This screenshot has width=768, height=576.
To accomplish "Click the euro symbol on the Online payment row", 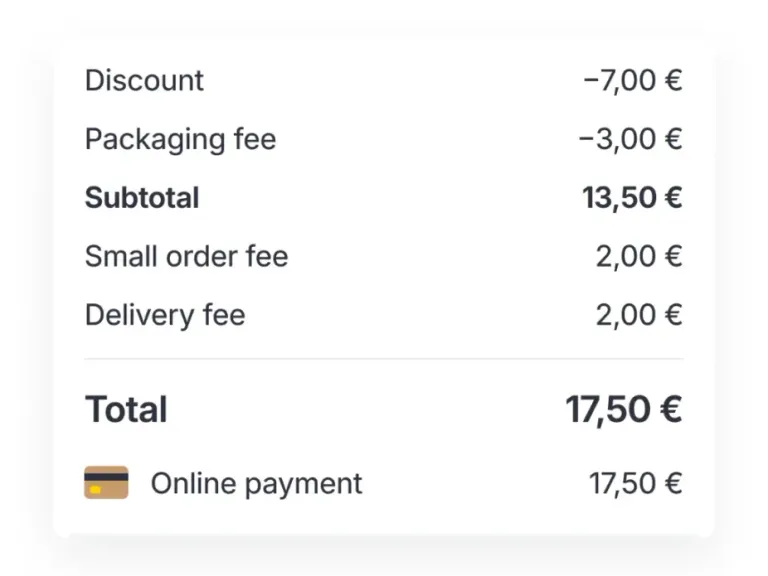I will [673, 484].
